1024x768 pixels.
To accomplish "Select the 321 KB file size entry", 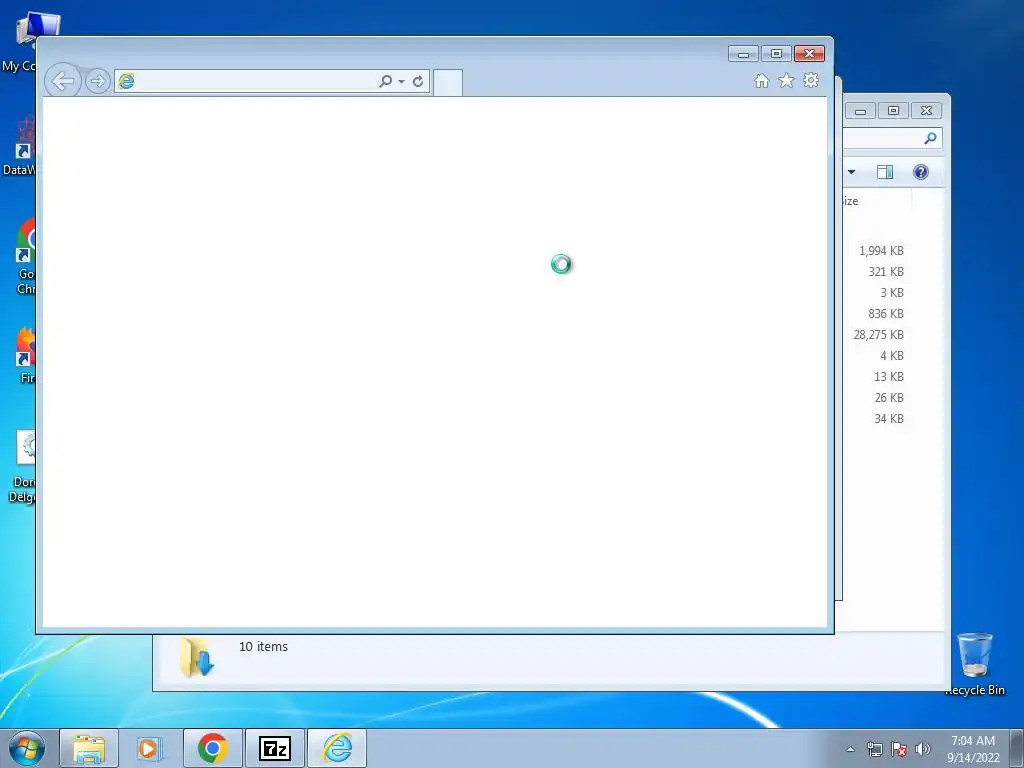I will click(x=886, y=272).
